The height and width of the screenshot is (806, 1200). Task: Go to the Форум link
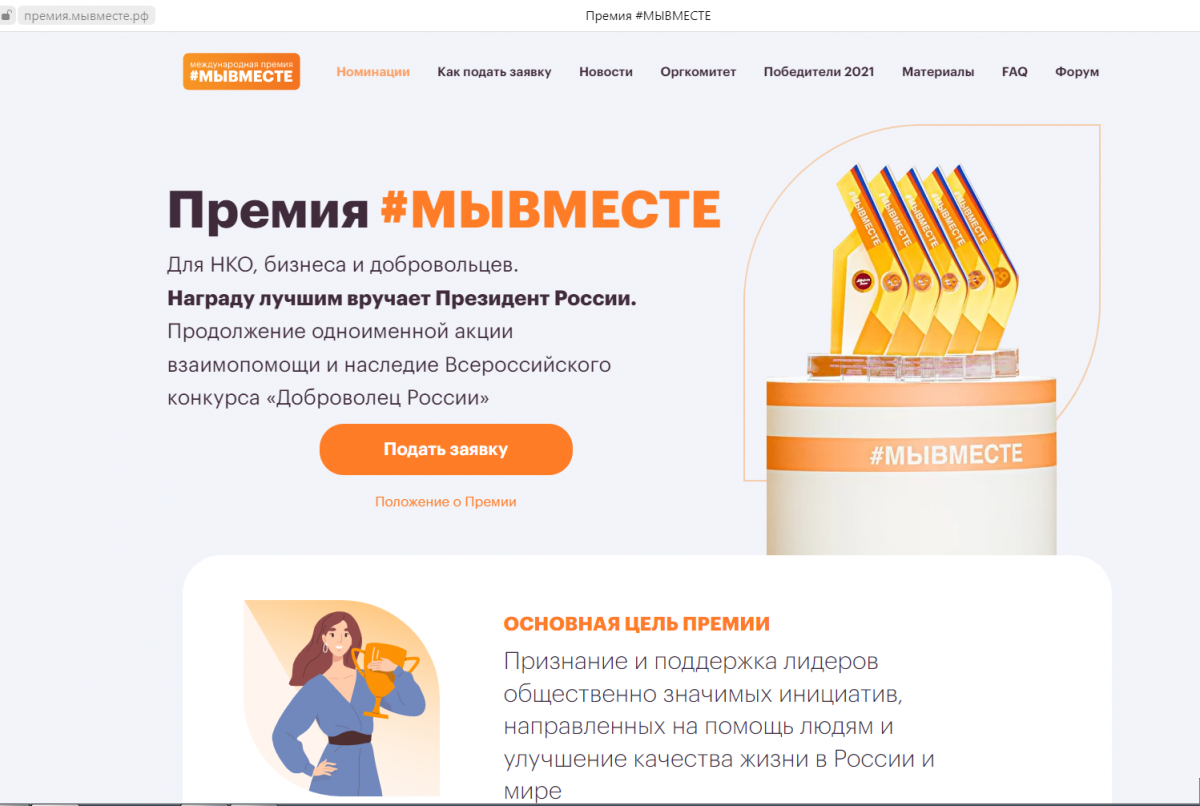(1077, 72)
